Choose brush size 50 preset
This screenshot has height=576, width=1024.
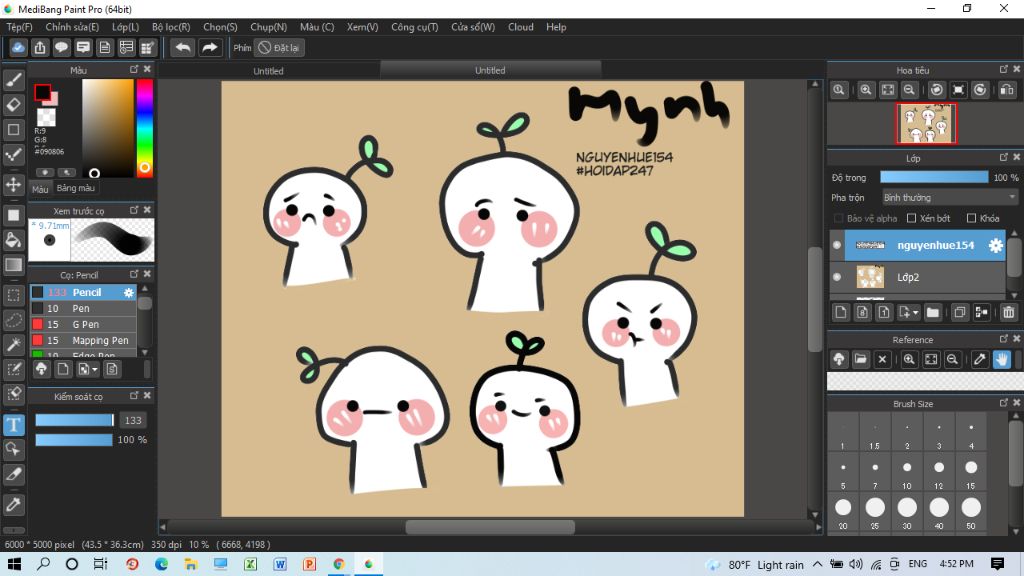pyautogui.click(x=971, y=511)
